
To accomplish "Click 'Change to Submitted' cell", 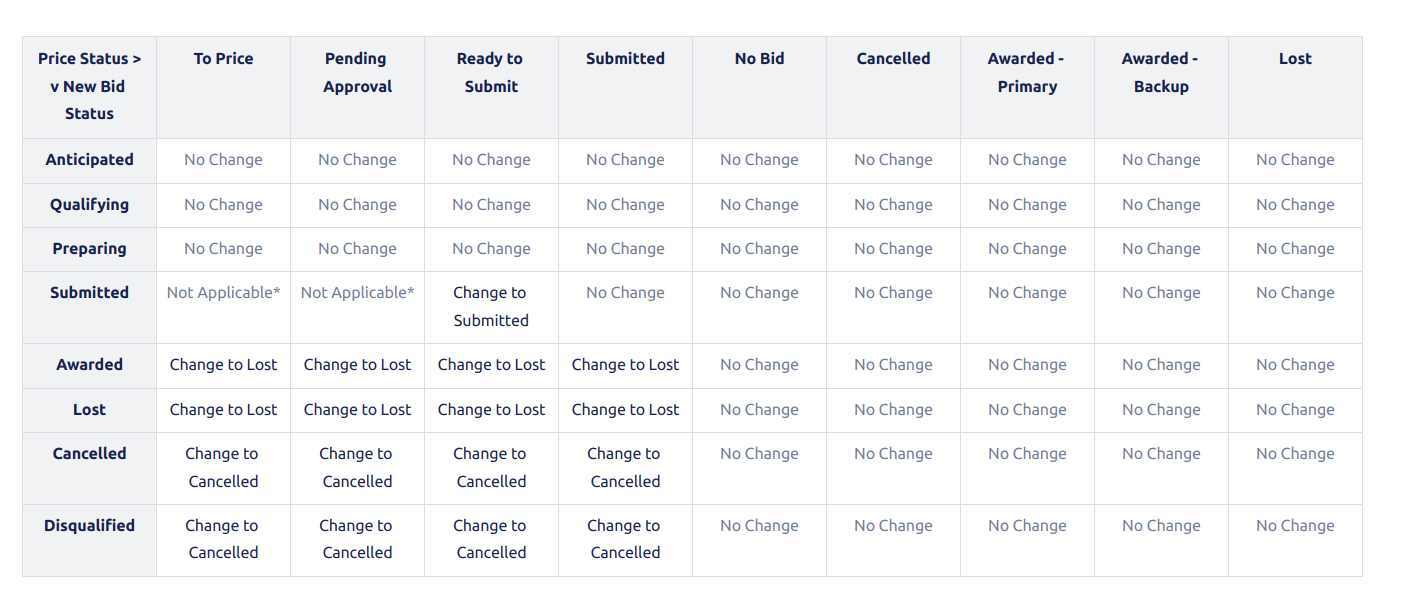I will coord(491,307).
